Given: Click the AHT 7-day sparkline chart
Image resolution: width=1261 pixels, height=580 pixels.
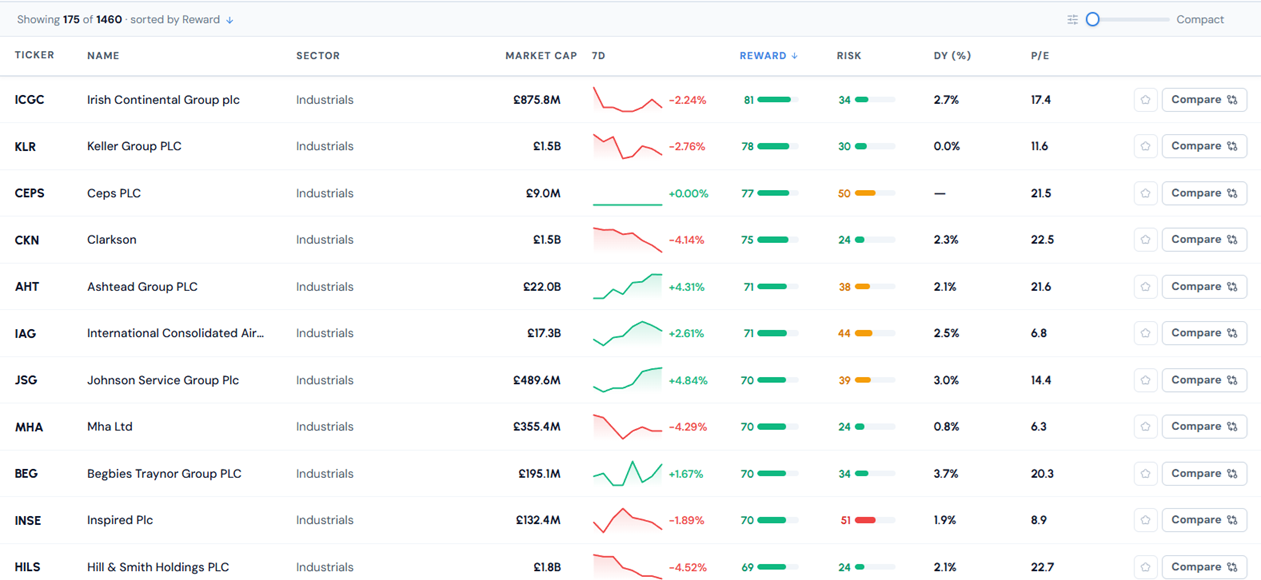Looking at the screenshot, I should click(627, 286).
